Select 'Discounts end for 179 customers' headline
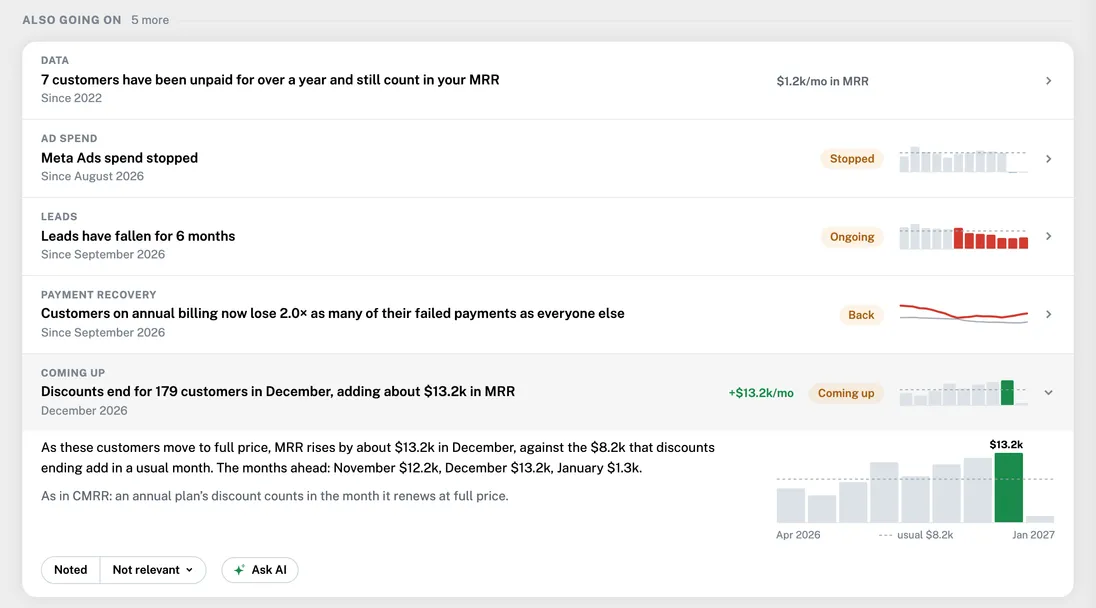Viewport: 1096px width, 608px height. [x=277, y=392]
